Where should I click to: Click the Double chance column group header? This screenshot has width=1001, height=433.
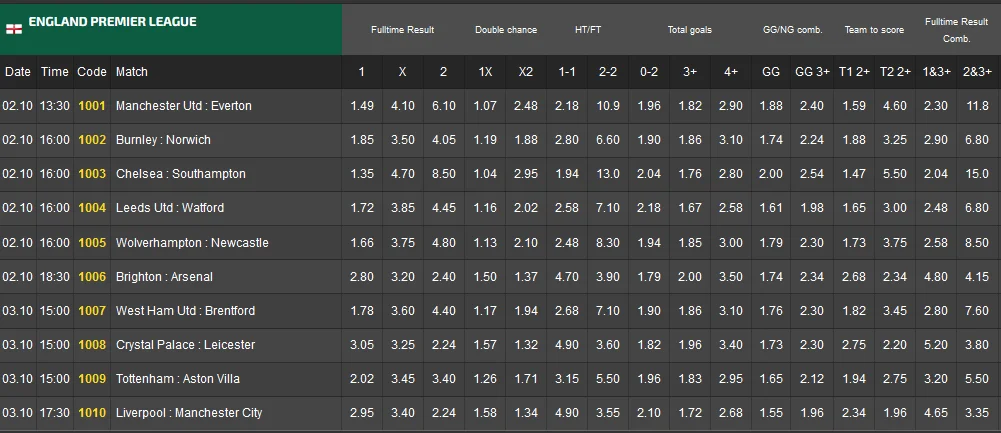pos(506,30)
